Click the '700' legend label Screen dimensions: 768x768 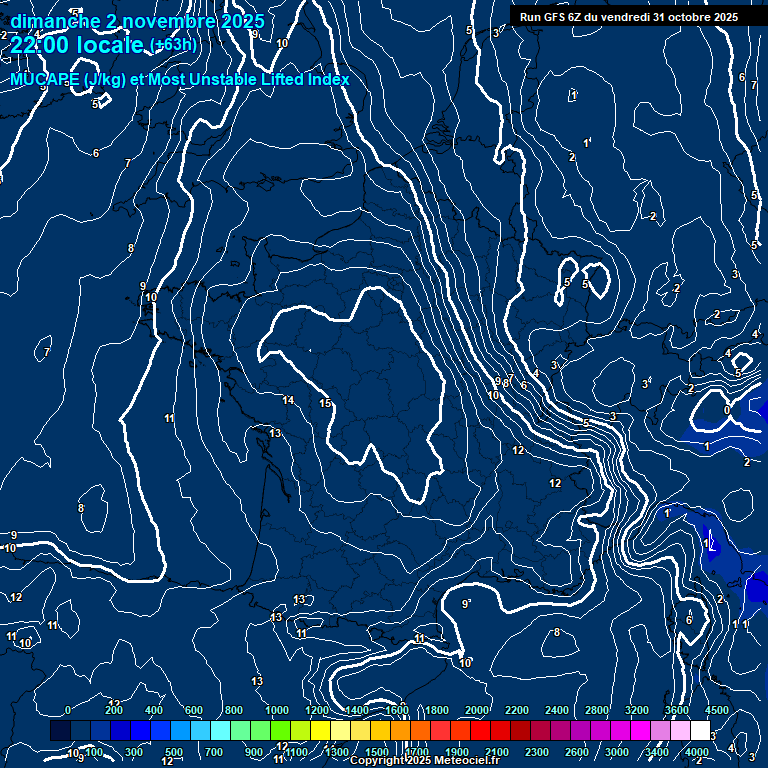pos(214,752)
